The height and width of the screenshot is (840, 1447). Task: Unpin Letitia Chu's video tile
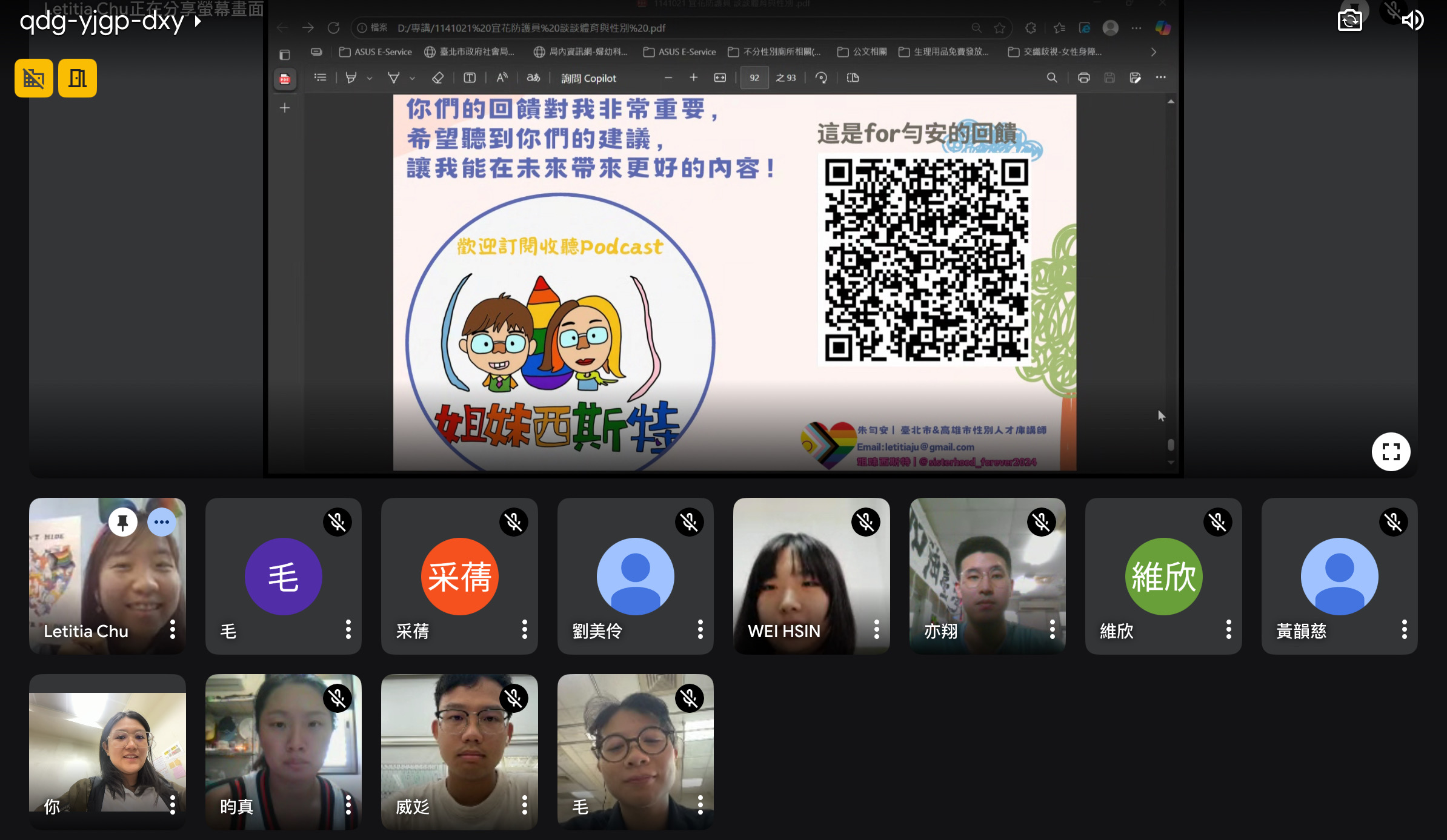point(123,521)
